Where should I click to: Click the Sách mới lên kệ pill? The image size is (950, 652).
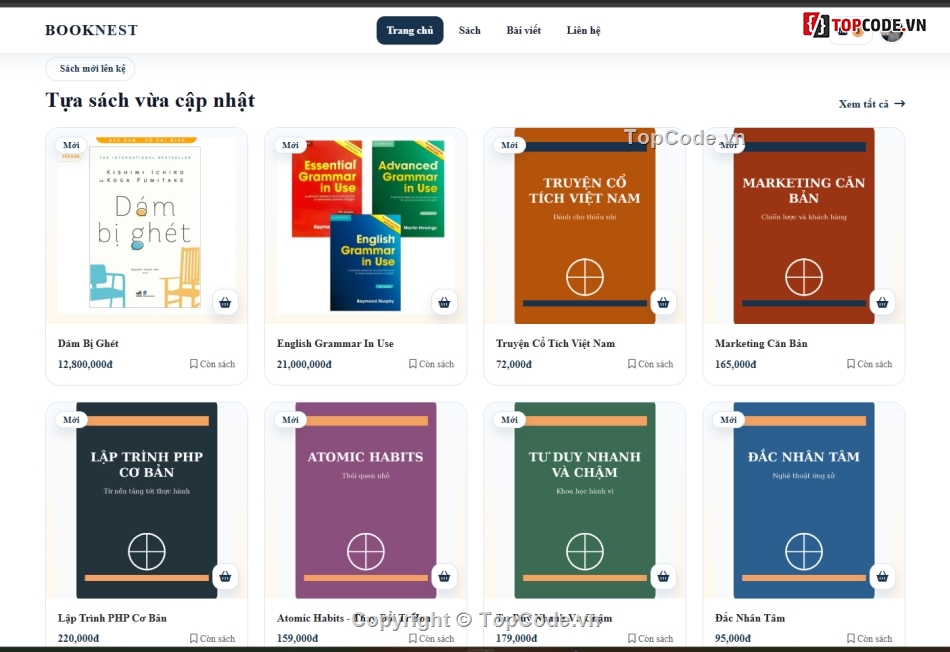(90, 68)
